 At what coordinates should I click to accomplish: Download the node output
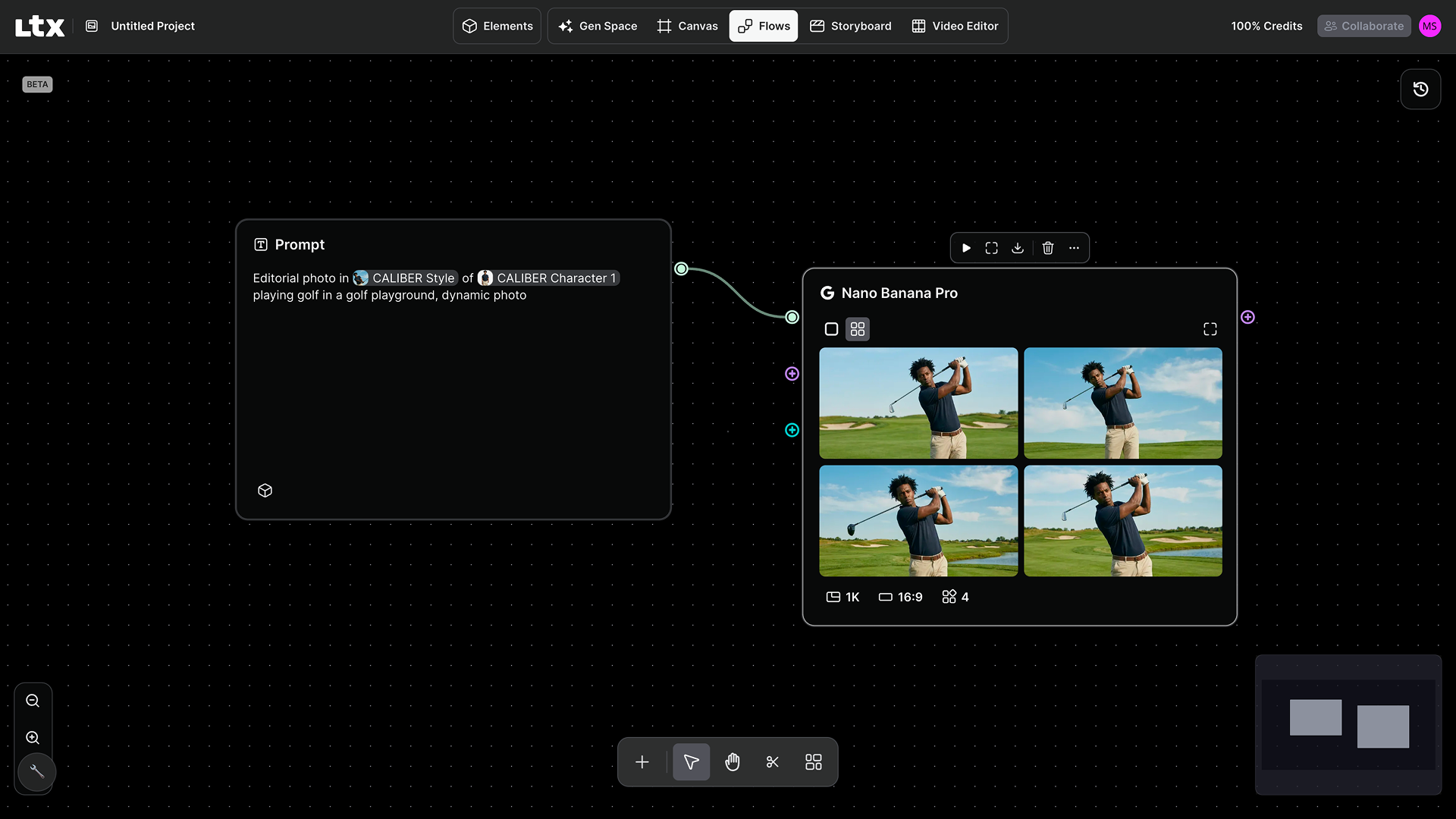(x=1018, y=248)
